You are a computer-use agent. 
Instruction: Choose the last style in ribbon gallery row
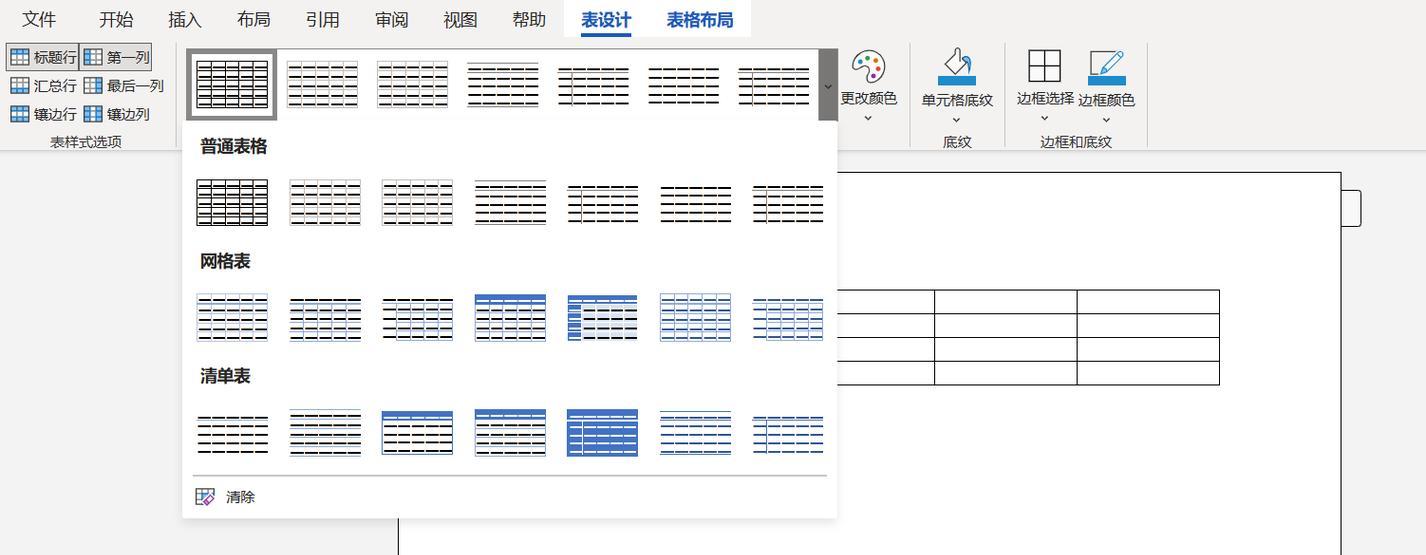[x=774, y=85]
